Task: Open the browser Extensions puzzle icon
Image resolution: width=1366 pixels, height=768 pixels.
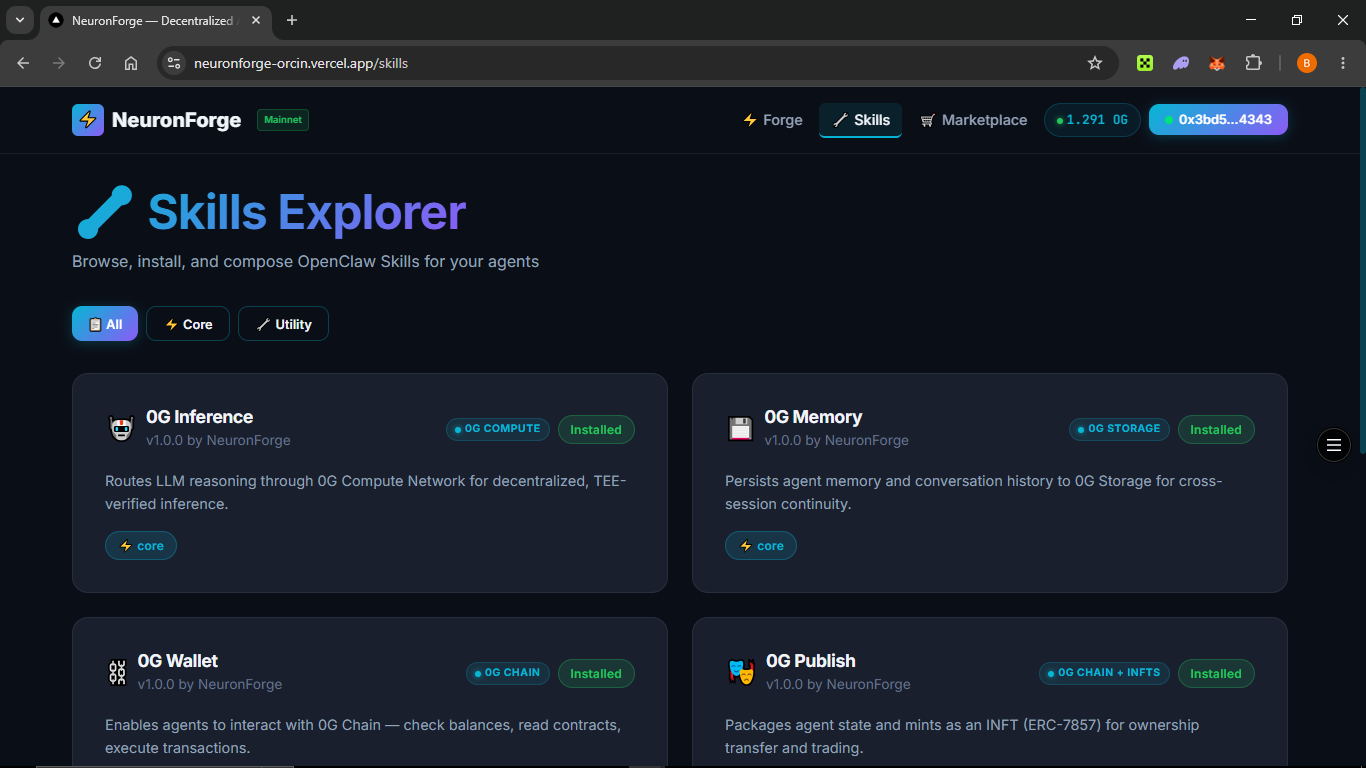Action: [1253, 63]
